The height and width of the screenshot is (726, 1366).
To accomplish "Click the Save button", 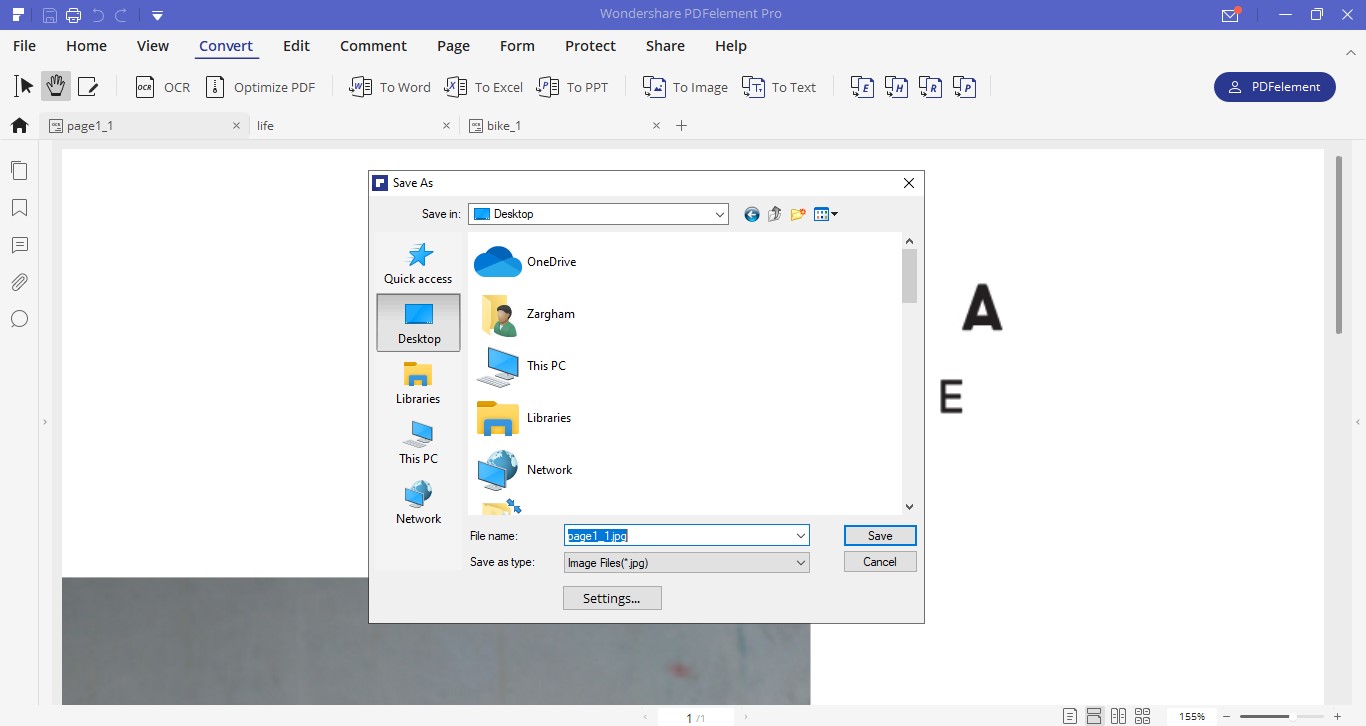I will pos(880,536).
